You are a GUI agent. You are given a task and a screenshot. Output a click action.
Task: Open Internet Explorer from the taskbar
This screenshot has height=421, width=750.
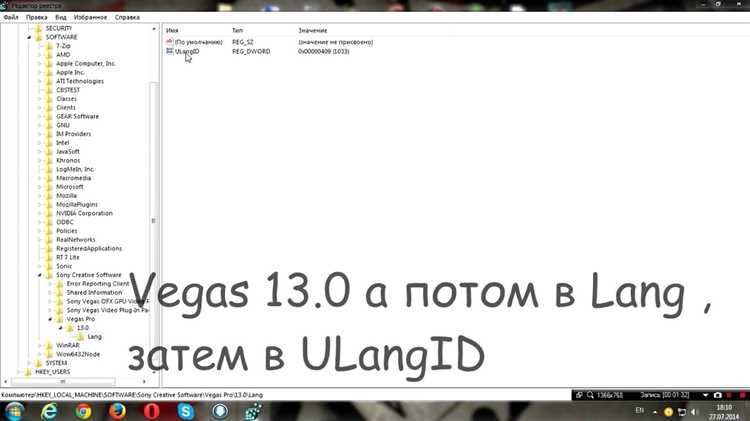tap(47, 411)
